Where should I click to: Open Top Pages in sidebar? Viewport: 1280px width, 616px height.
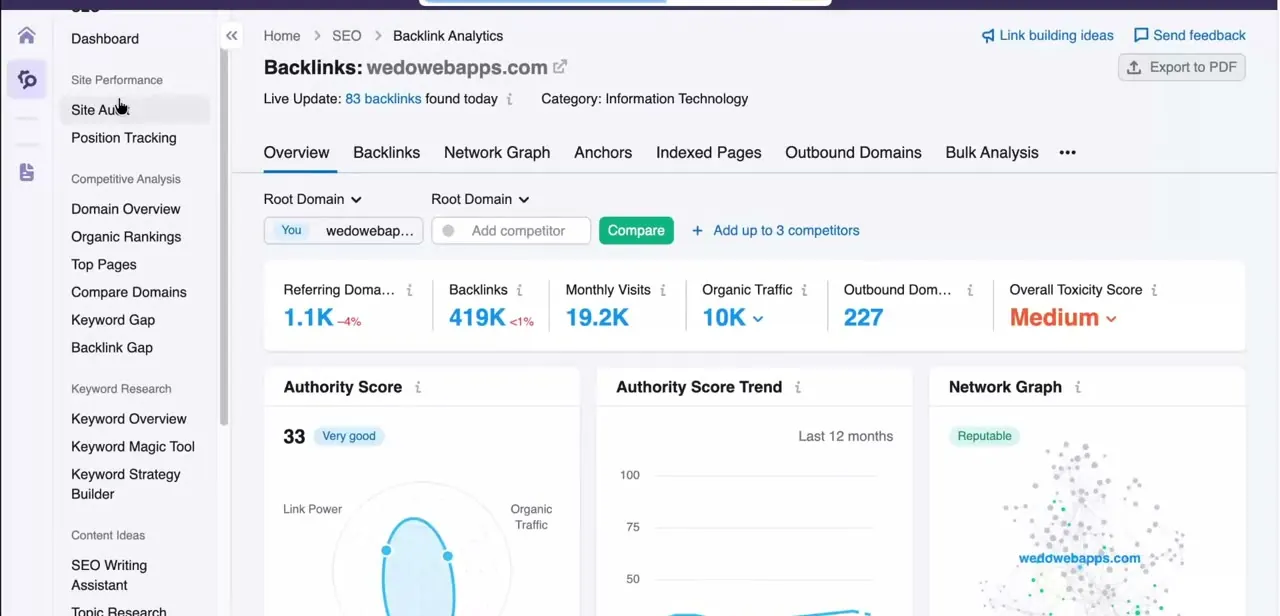click(104, 265)
